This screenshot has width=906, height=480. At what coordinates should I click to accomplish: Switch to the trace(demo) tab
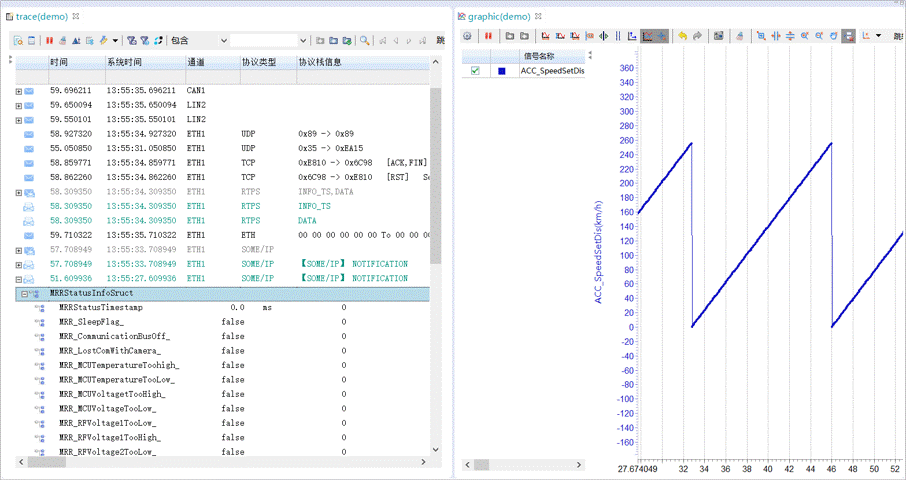point(42,17)
